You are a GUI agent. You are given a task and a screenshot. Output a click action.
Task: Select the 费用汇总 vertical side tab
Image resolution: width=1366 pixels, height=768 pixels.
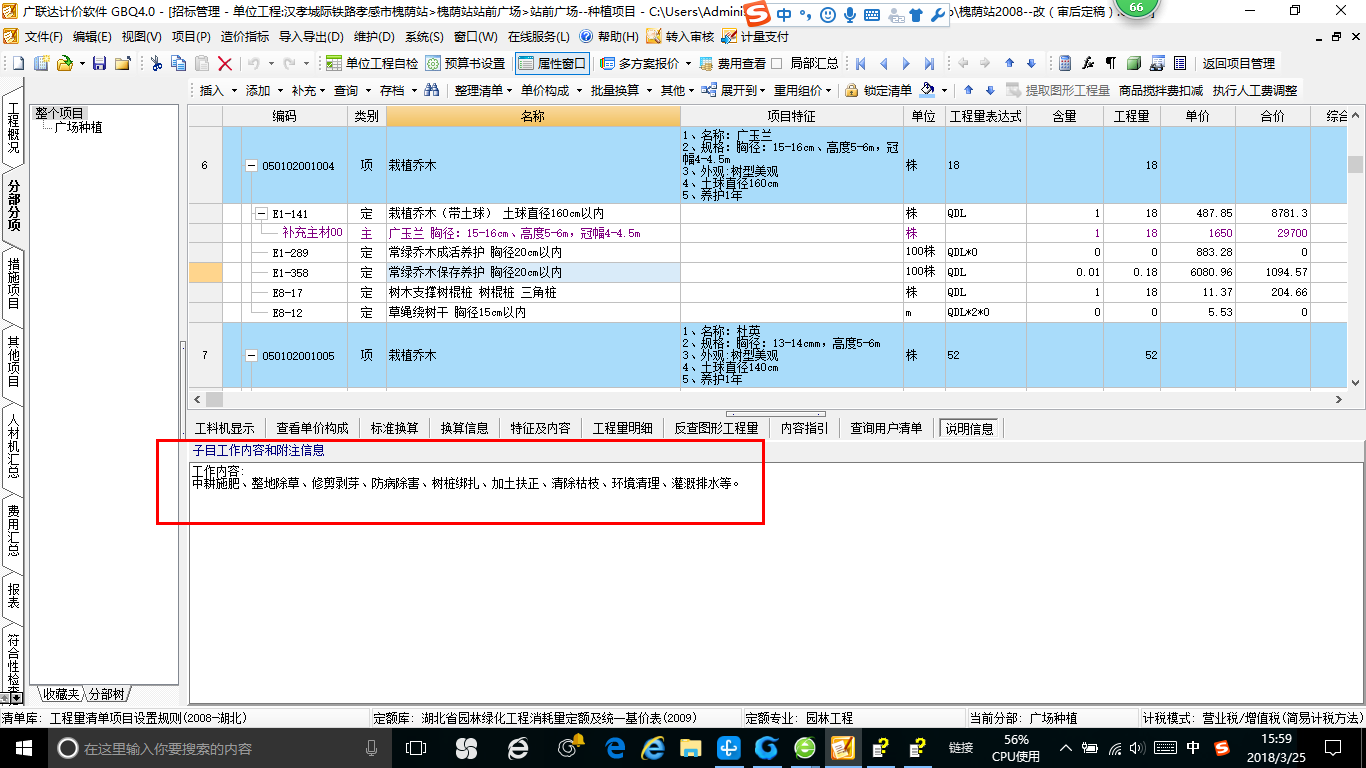tap(13, 531)
